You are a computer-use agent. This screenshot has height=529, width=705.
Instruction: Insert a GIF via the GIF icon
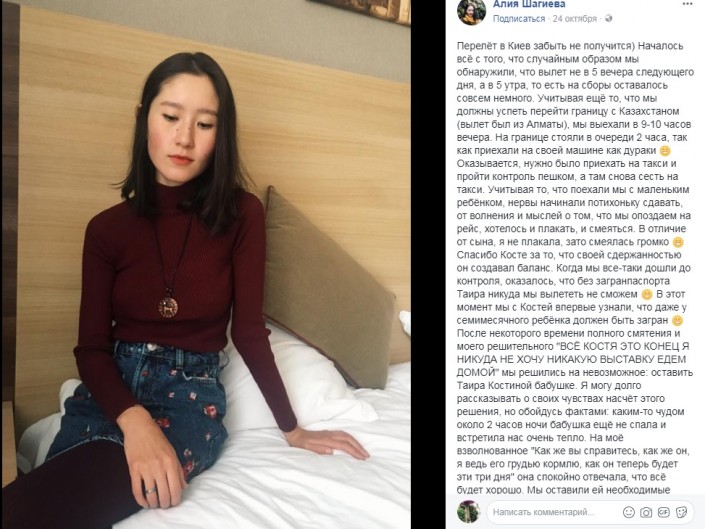(x=664, y=512)
